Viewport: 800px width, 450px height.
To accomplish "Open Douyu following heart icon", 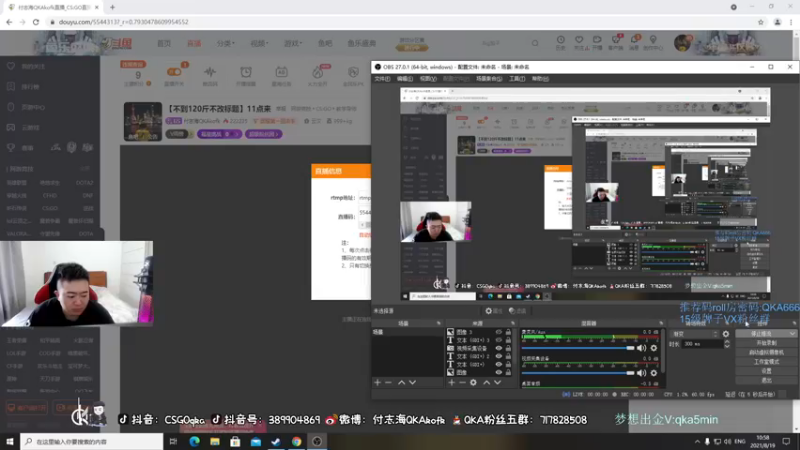I will coord(579,42).
